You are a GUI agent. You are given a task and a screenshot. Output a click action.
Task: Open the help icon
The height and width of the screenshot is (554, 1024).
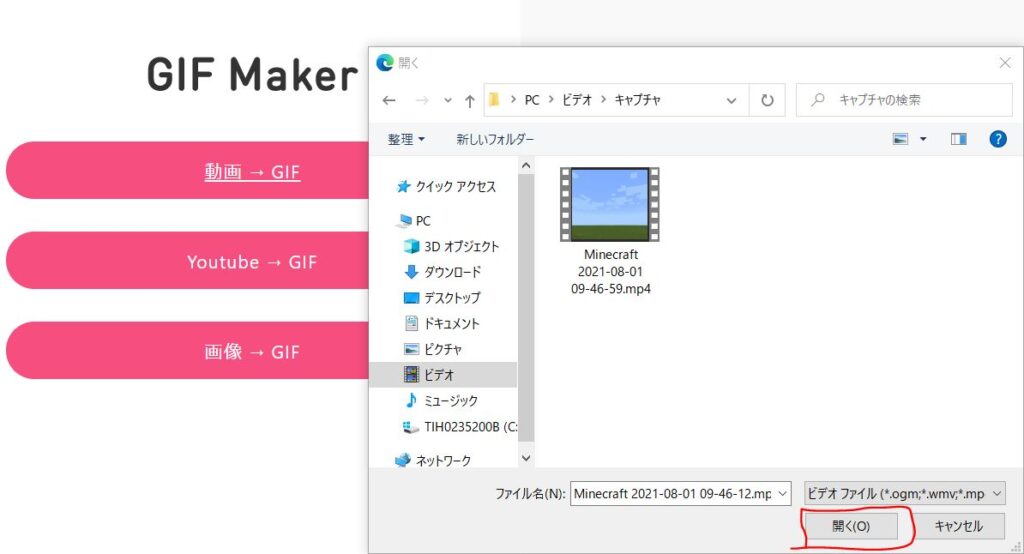pyautogui.click(x=998, y=138)
